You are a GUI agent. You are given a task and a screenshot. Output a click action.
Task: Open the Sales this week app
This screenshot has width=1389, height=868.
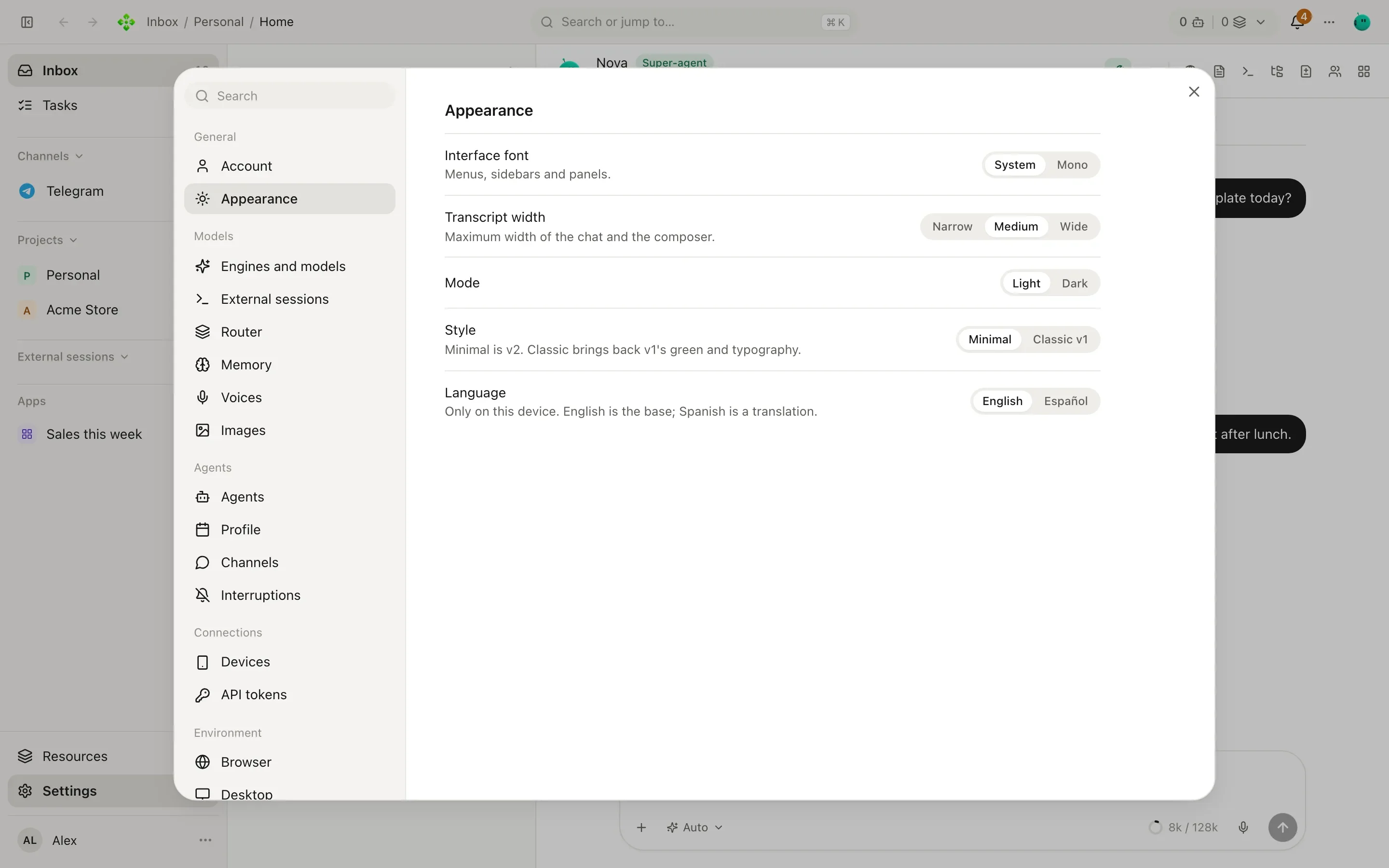pos(92,434)
